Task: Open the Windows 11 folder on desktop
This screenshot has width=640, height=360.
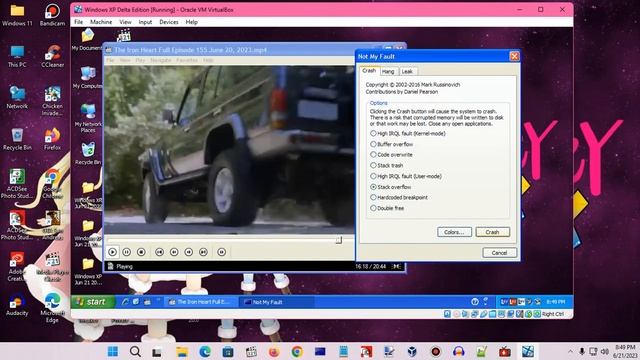Action: pos(17,15)
